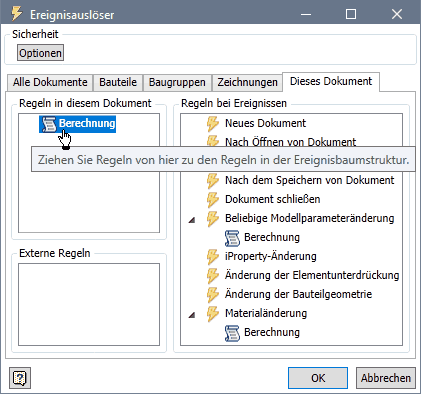
Task: Open the Zeichnungen tab
Action: tap(247, 82)
